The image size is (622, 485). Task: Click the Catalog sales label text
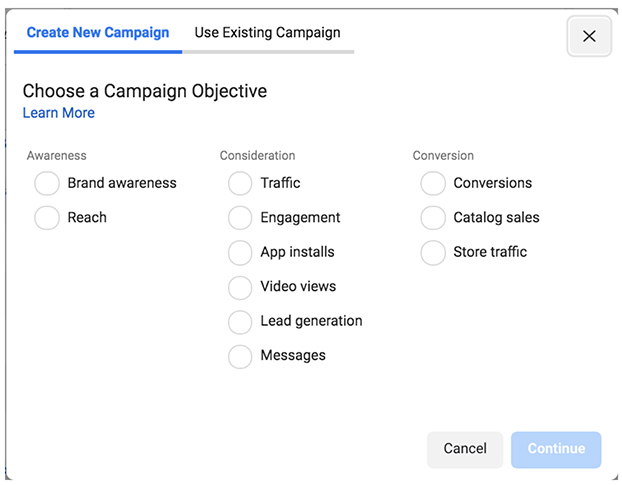(496, 218)
